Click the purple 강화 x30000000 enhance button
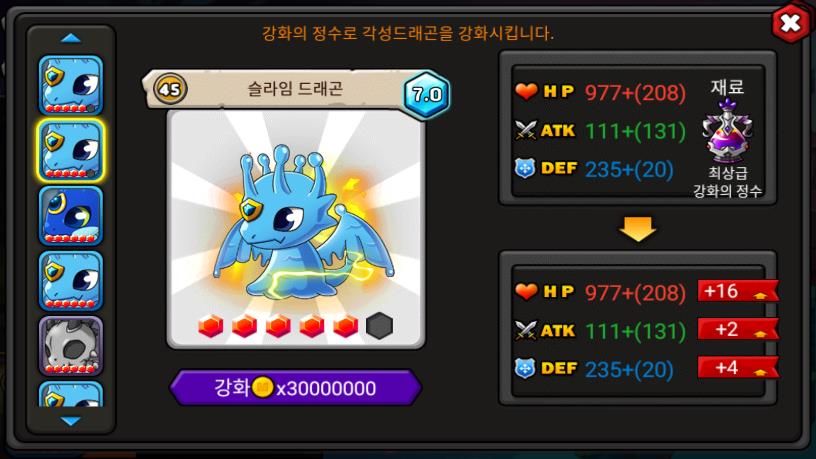The height and width of the screenshot is (459, 816). click(295, 388)
